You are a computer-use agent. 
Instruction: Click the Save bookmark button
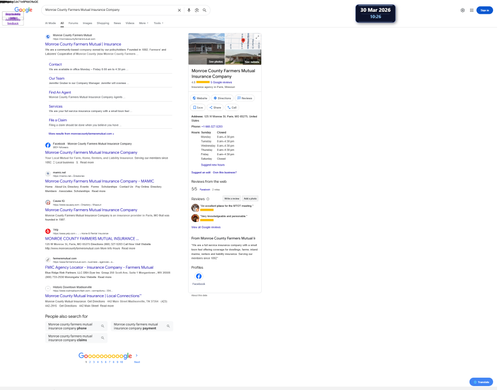click(x=198, y=107)
